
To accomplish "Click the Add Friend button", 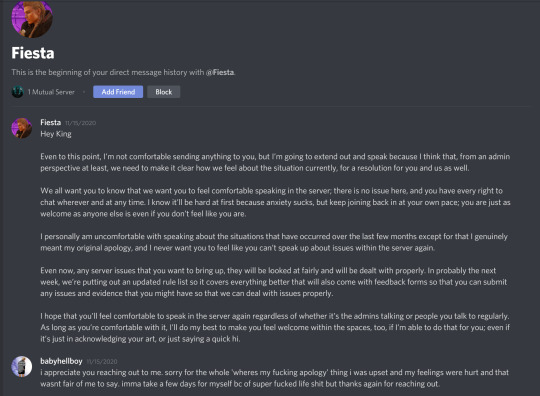I will (118, 92).
